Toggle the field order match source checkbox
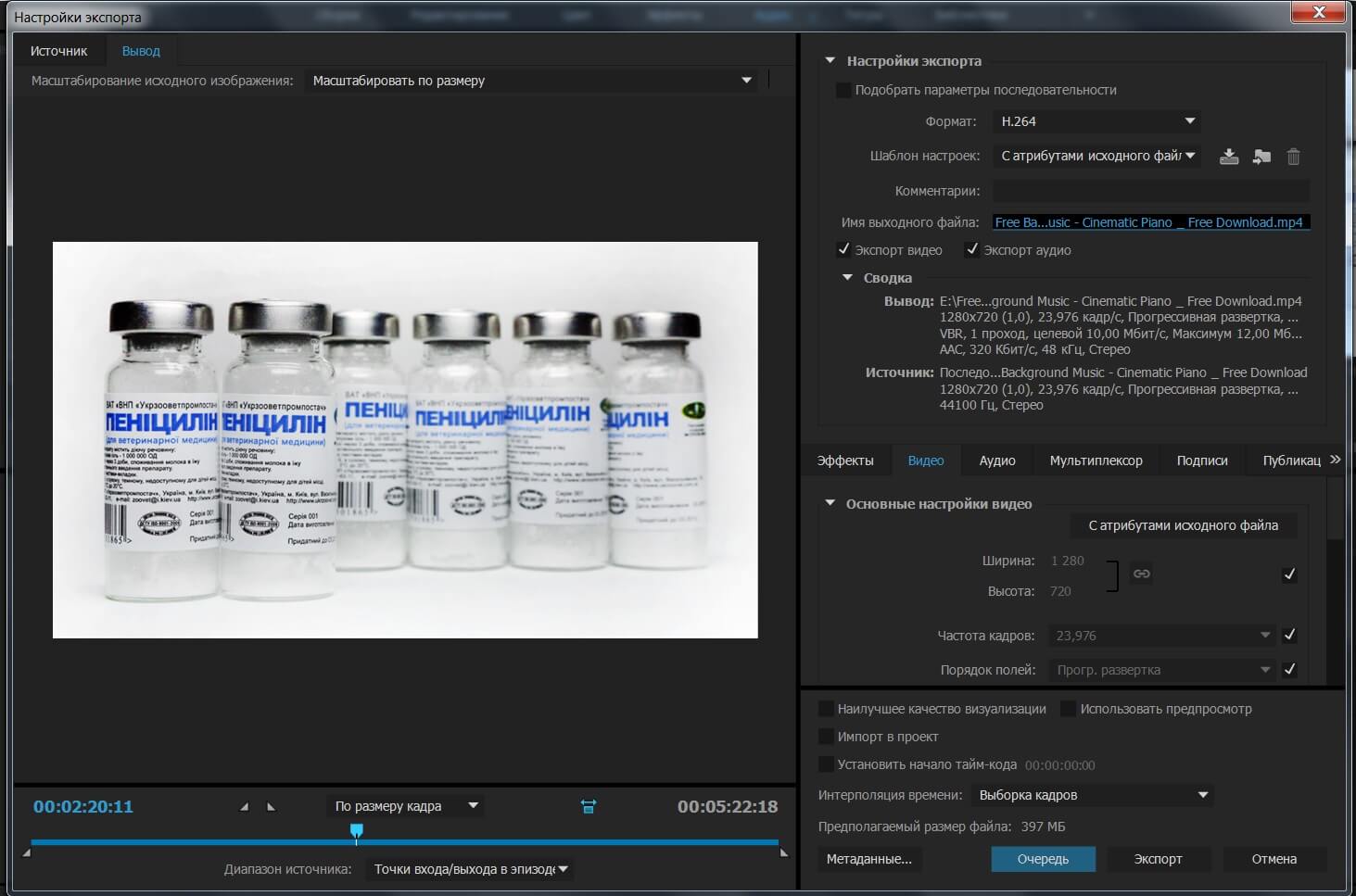Screen dimensions: 1356x896 coord(1289,669)
